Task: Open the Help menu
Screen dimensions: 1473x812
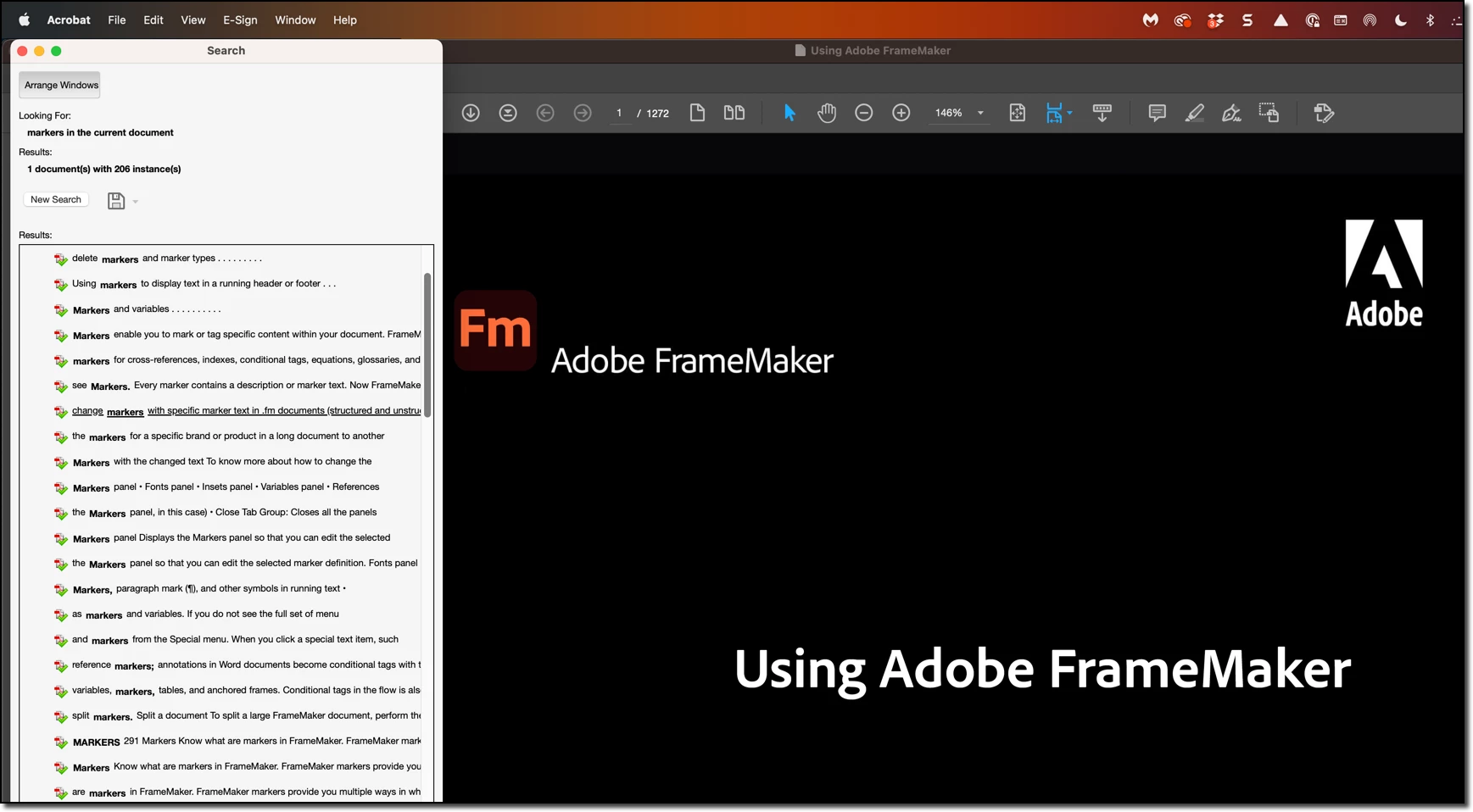Action: pyautogui.click(x=345, y=19)
